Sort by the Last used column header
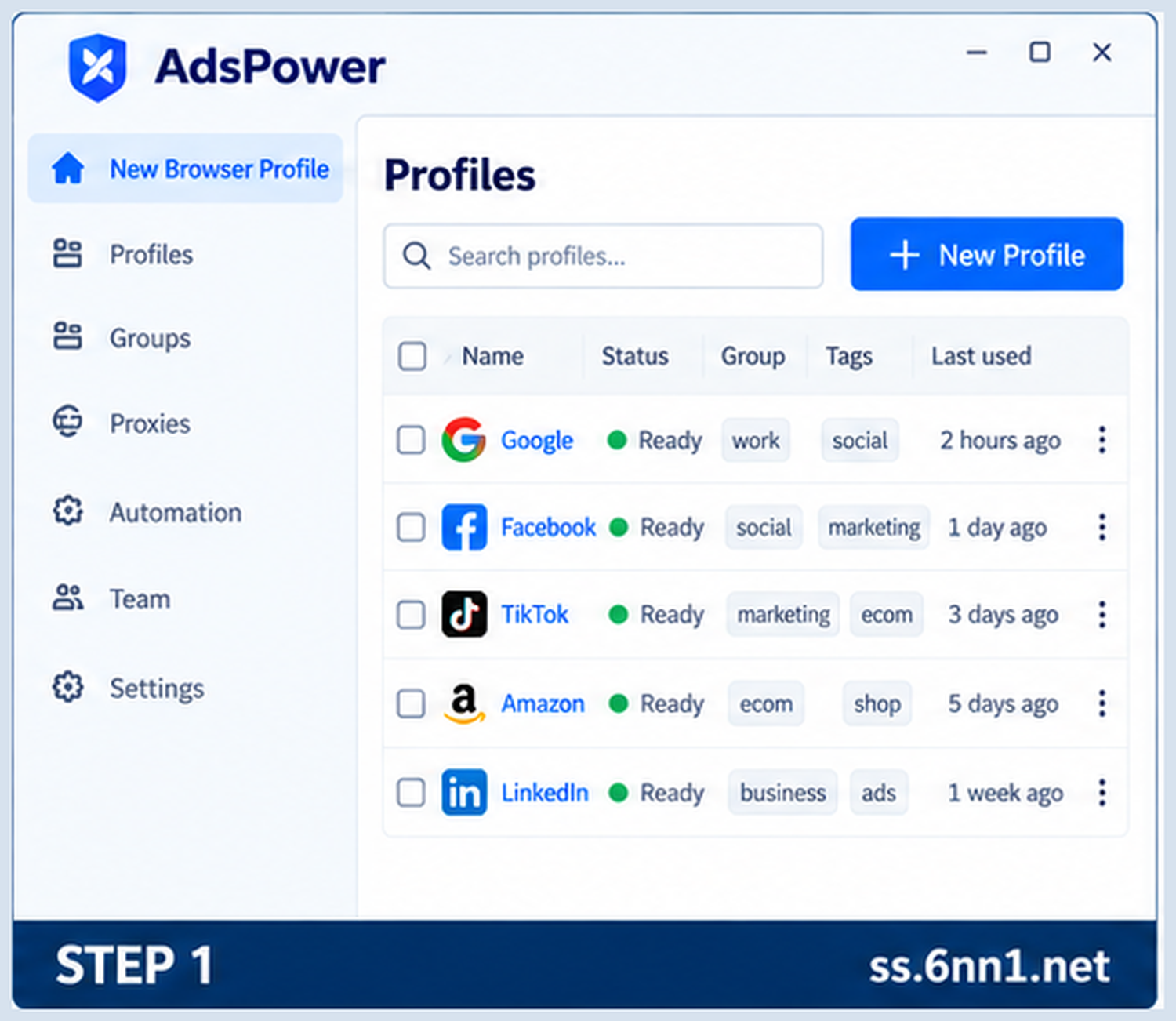1176x1021 pixels. tap(982, 356)
